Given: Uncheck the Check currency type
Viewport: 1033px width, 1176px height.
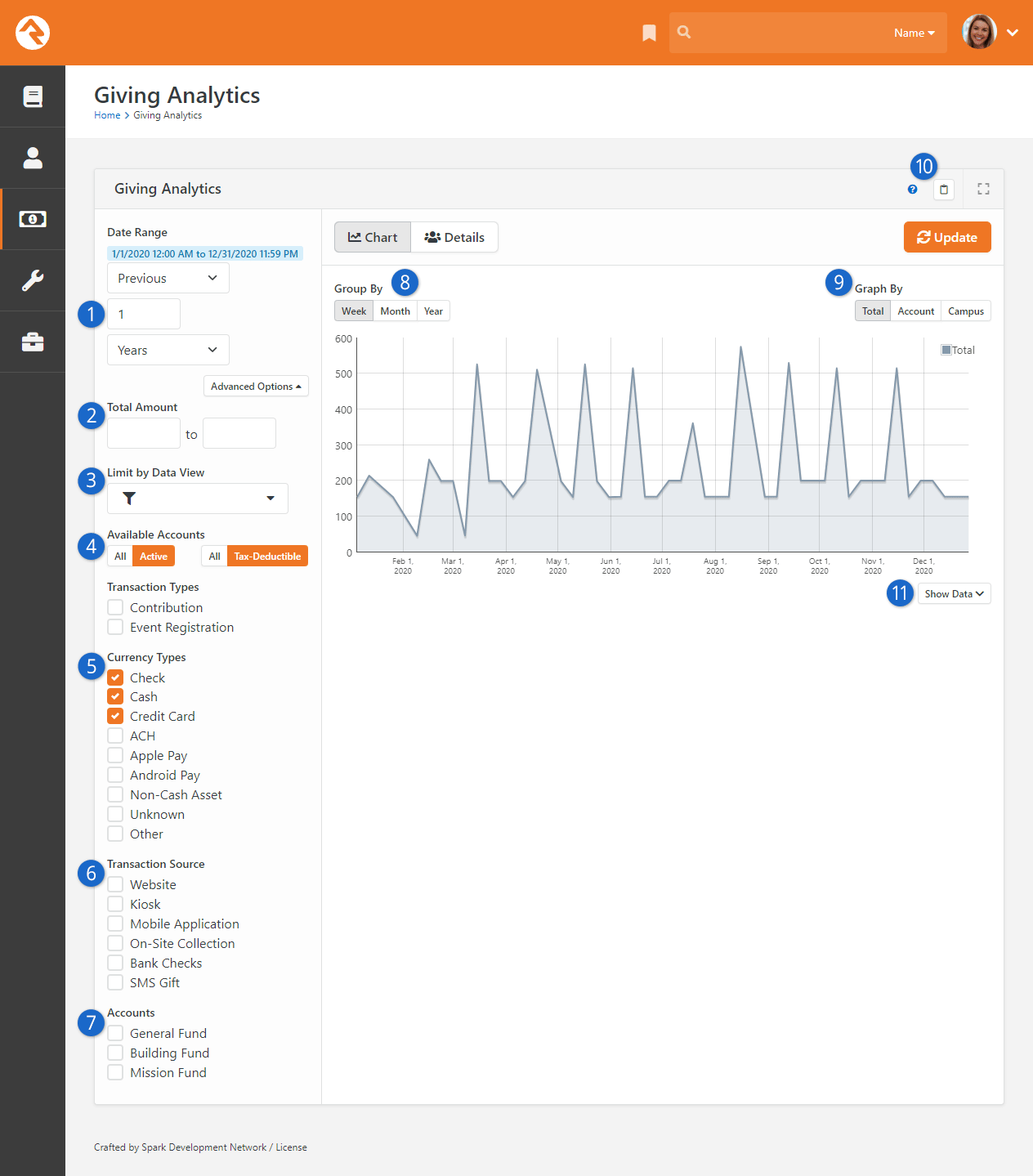Looking at the screenshot, I should click(115, 677).
